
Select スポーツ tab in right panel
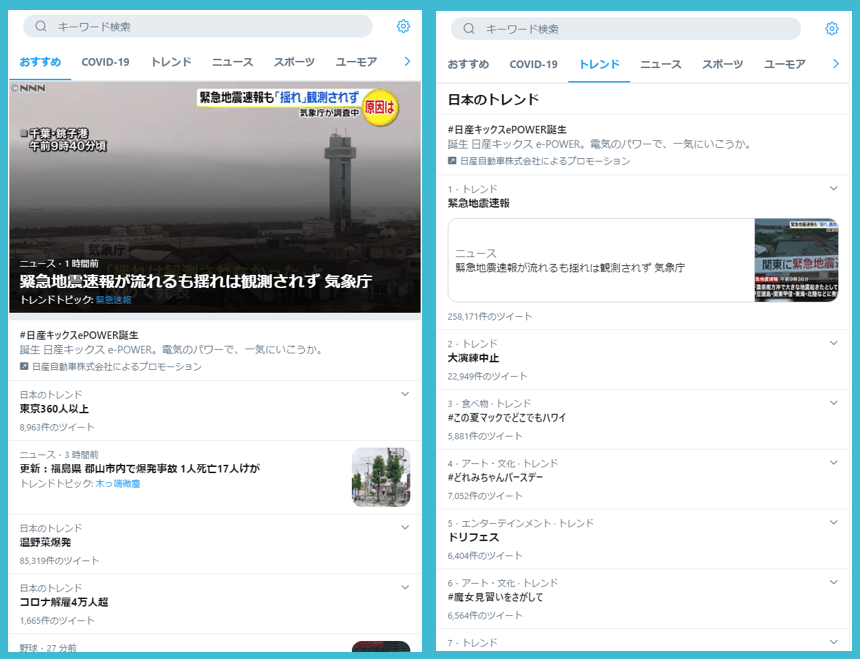[723, 64]
